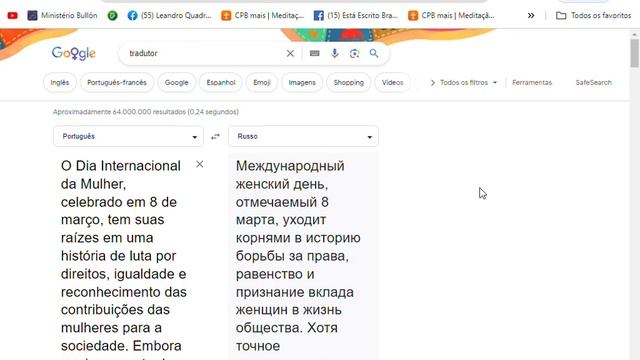640x360 pixels.
Task: Swap the translation languages
Action: [215, 137]
